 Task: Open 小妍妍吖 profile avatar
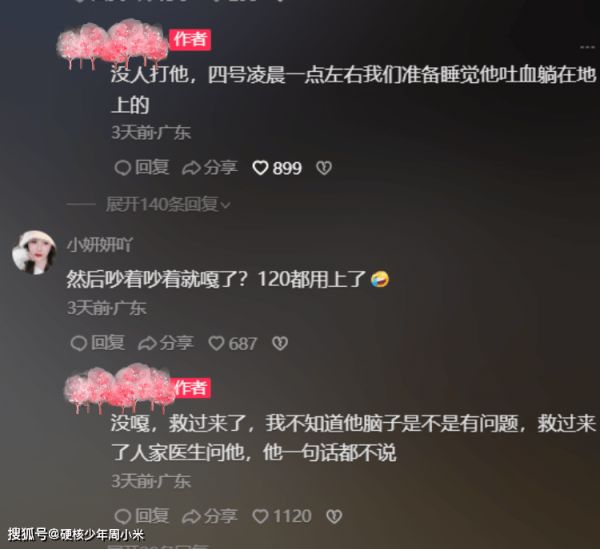(34, 253)
